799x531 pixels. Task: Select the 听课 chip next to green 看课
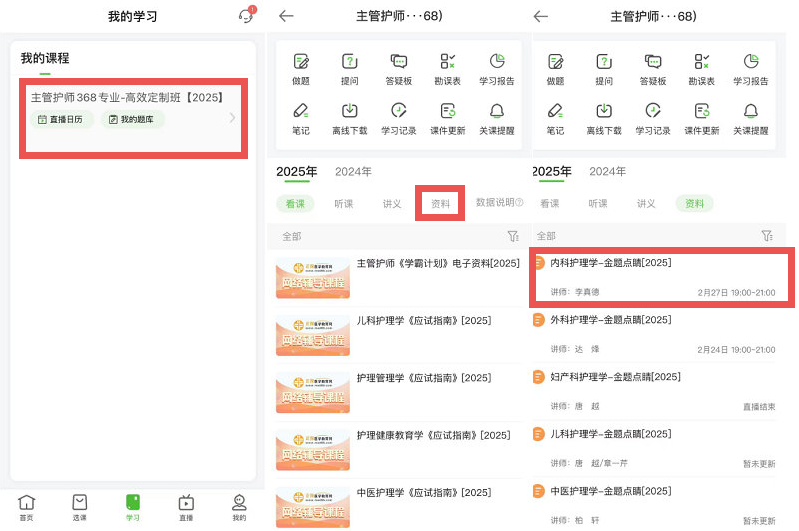pos(343,203)
